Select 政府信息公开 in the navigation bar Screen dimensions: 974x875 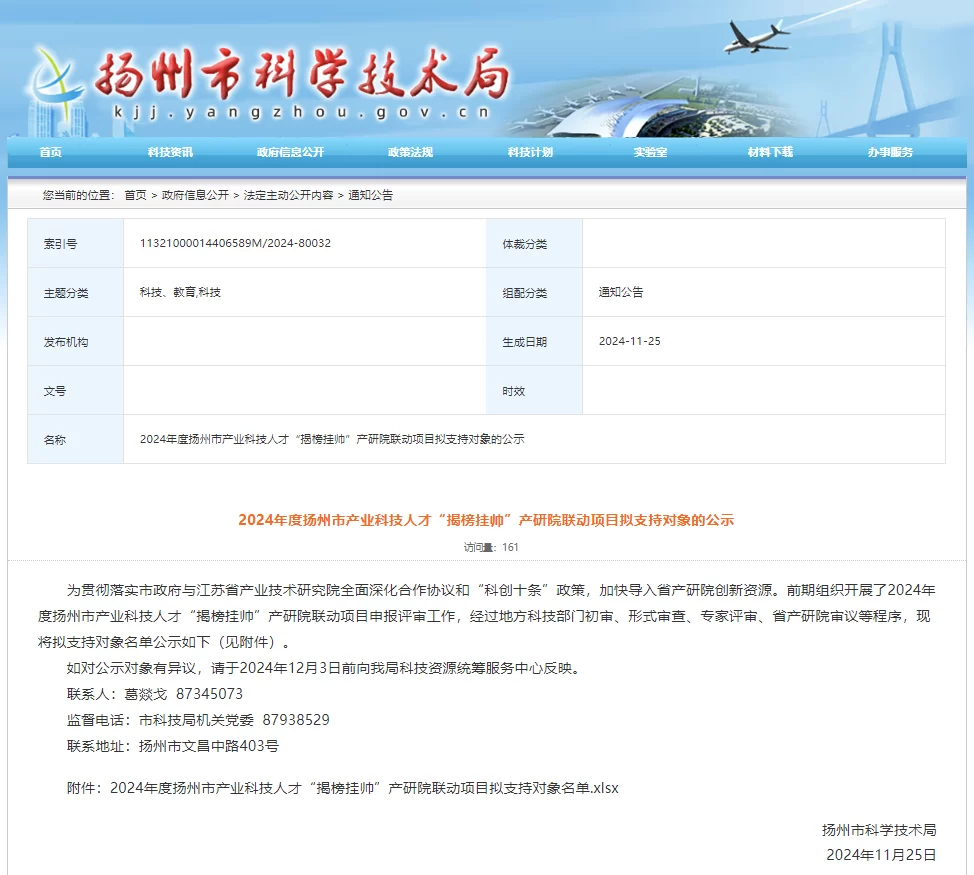click(290, 152)
